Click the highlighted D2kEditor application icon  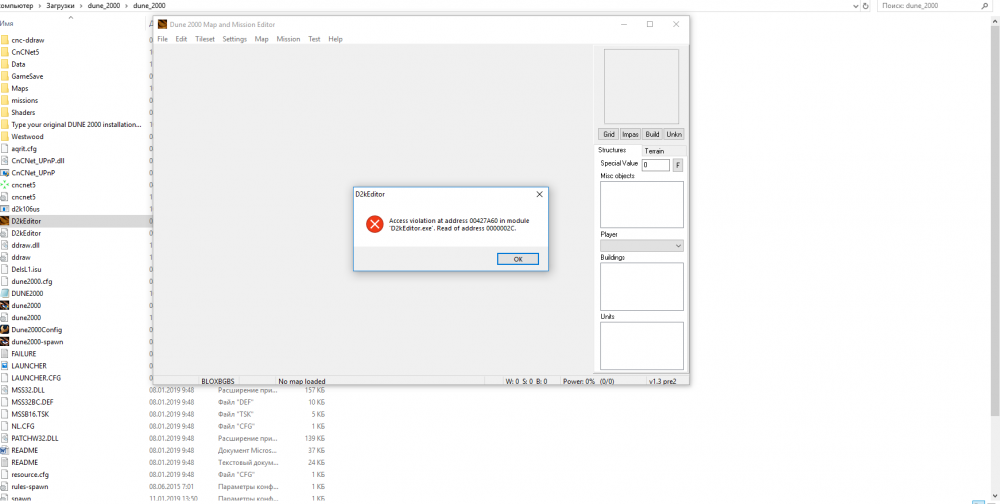point(4,221)
